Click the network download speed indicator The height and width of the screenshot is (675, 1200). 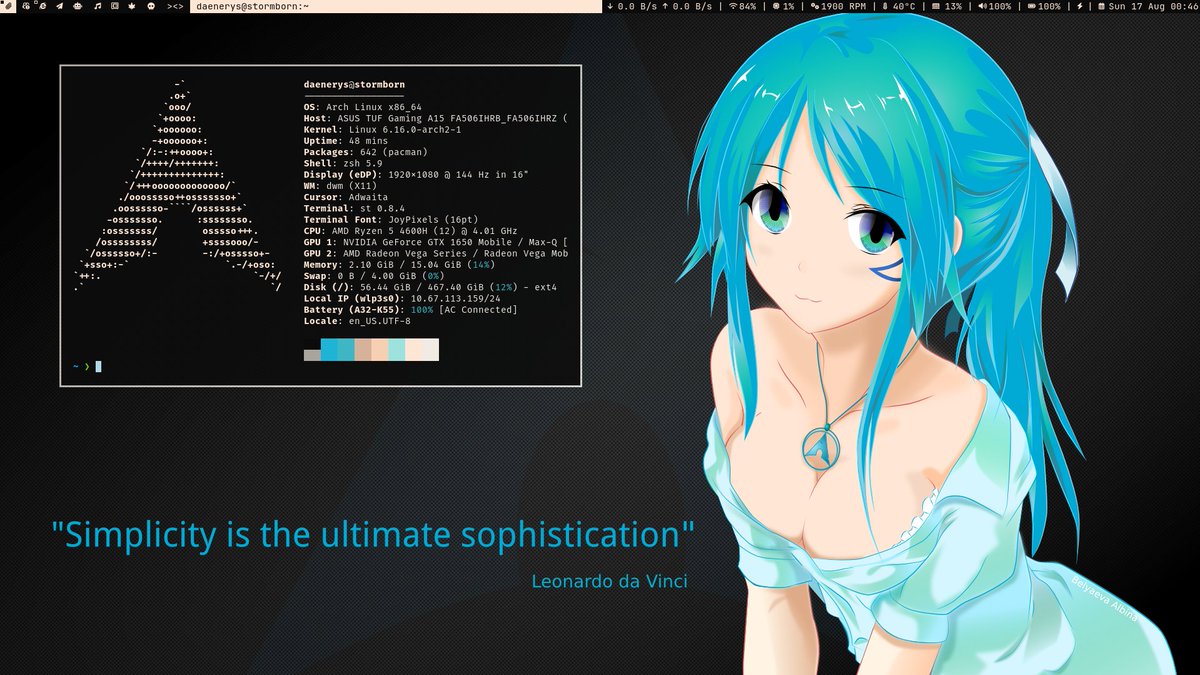point(633,6)
